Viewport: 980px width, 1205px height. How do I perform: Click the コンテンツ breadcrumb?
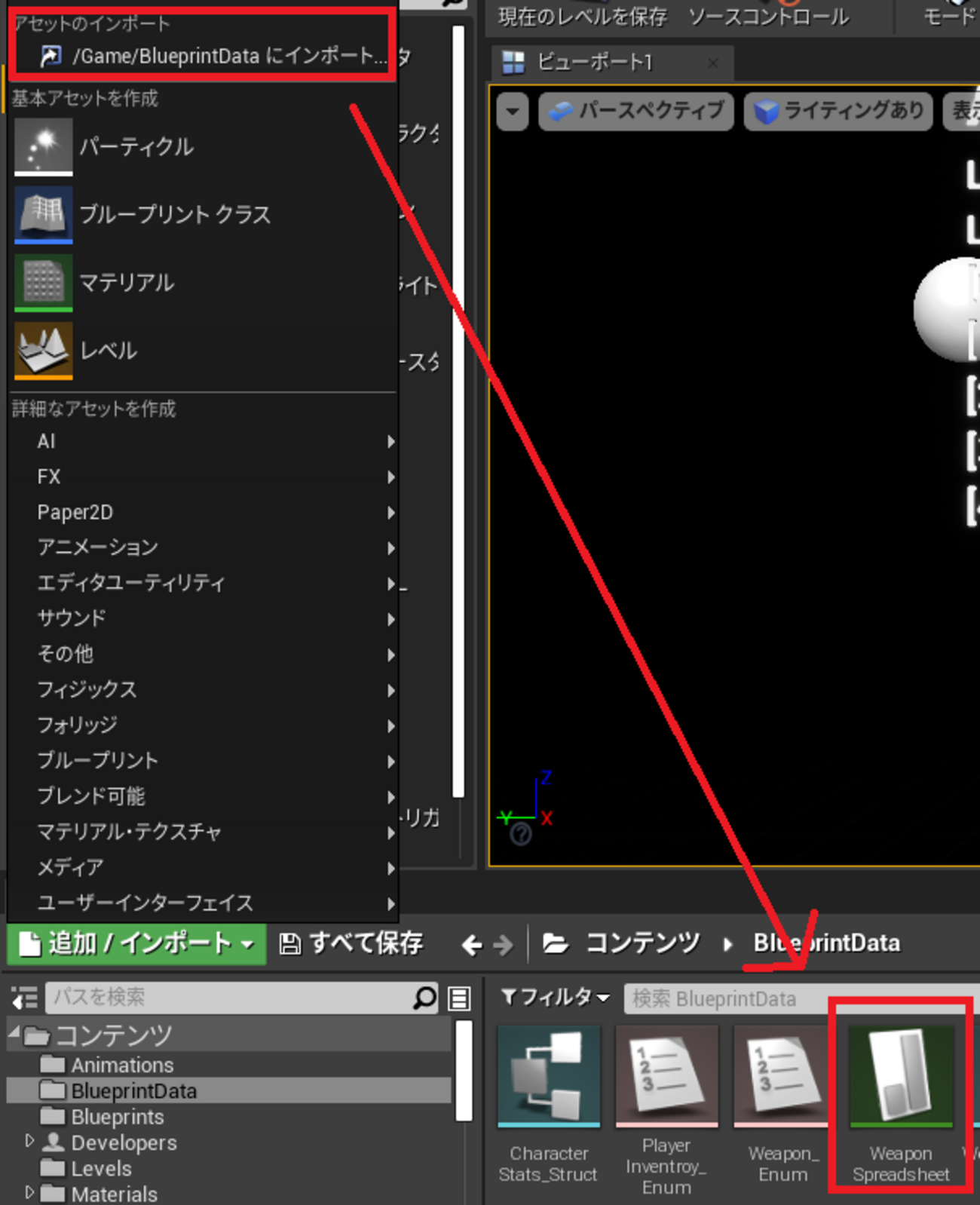coord(643,943)
